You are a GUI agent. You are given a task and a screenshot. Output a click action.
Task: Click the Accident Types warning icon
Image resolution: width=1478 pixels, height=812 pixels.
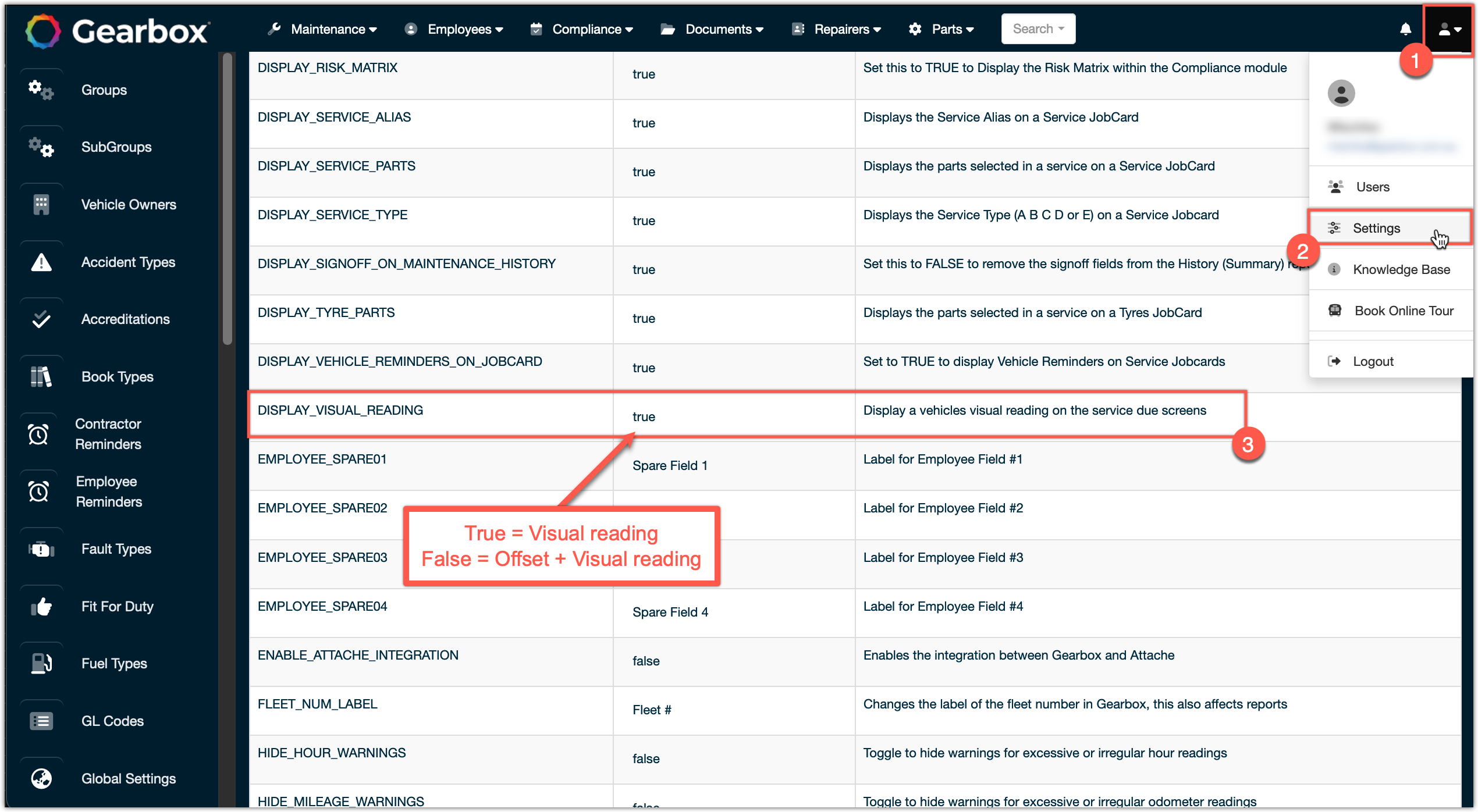[41, 262]
